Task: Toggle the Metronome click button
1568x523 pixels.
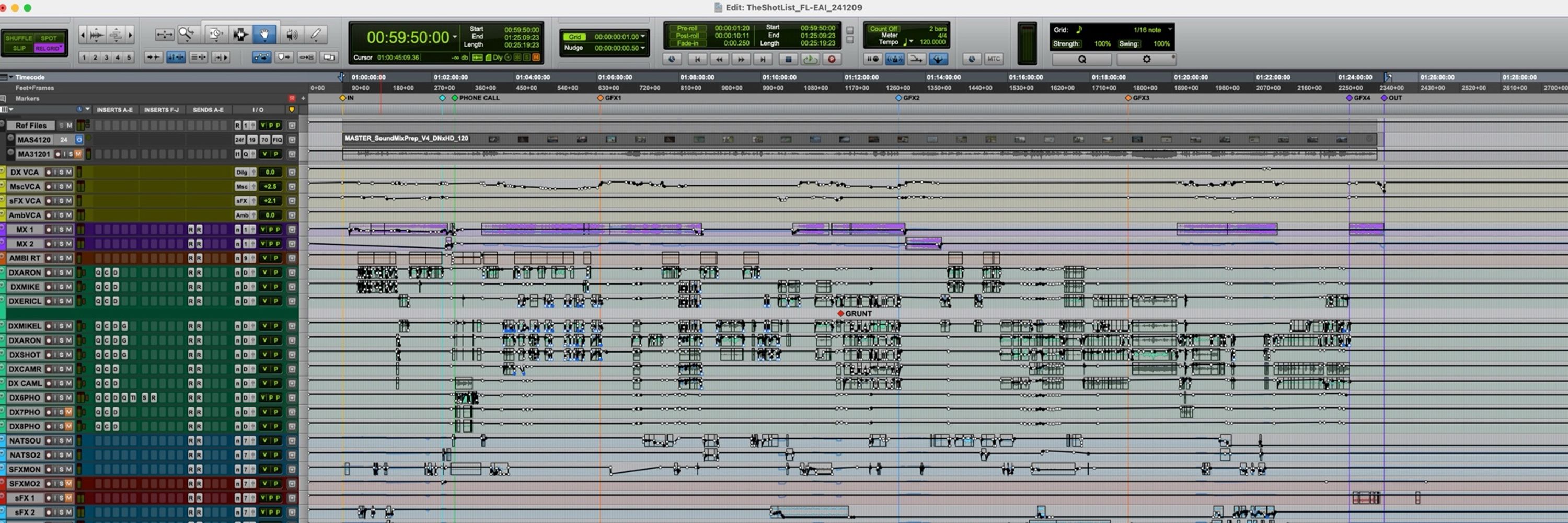Action: tap(894, 59)
